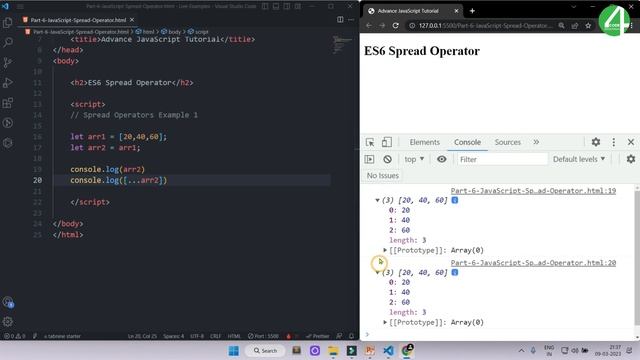This screenshot has height=360, width=640.
Task: Click the body breadcrumb segment
Action: tap(171, 31)
